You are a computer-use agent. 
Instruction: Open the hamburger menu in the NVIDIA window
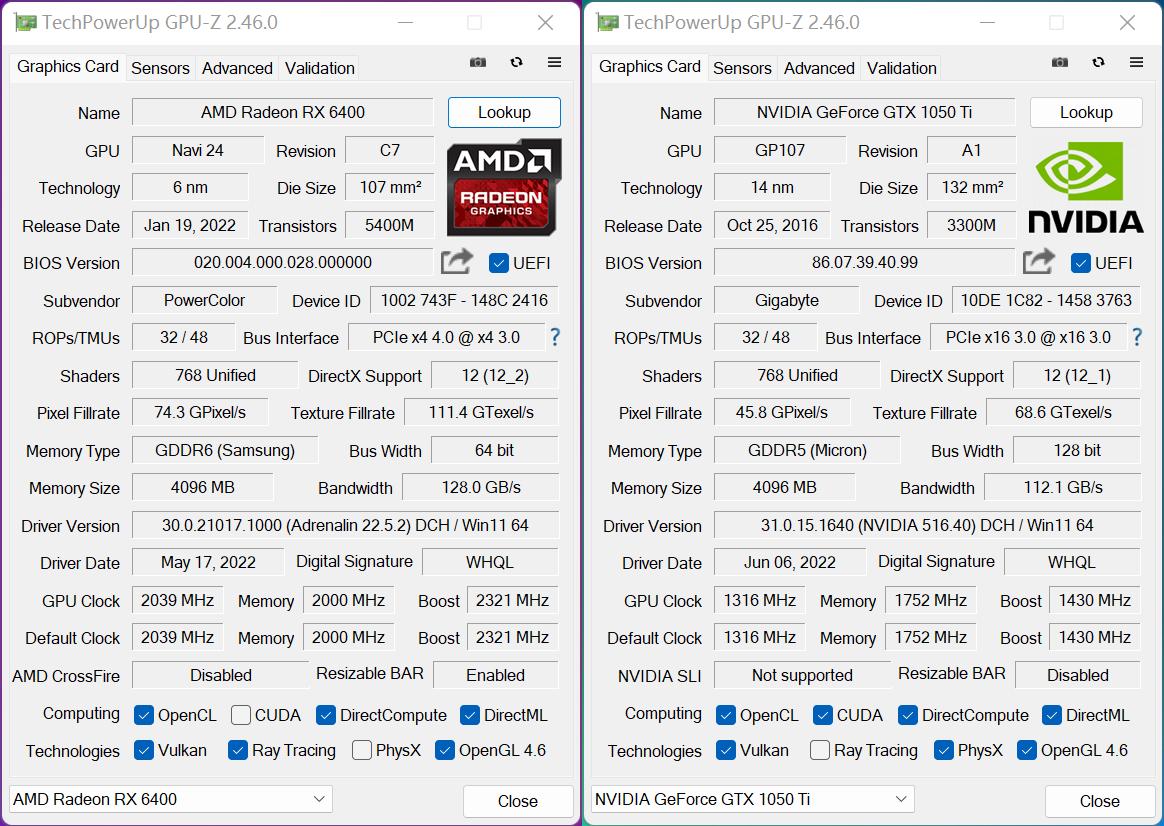(x=1137, y=62)
